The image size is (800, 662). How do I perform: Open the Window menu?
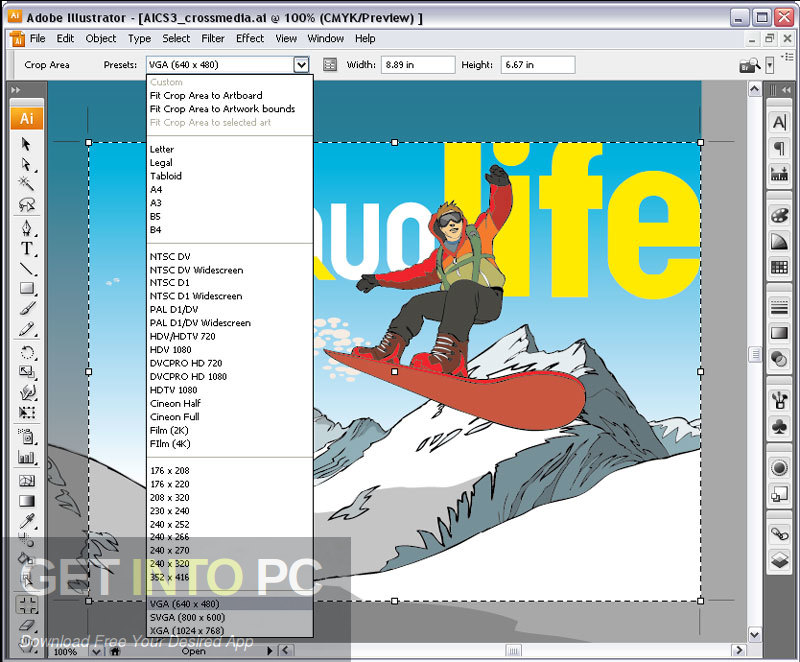[325, 38]
